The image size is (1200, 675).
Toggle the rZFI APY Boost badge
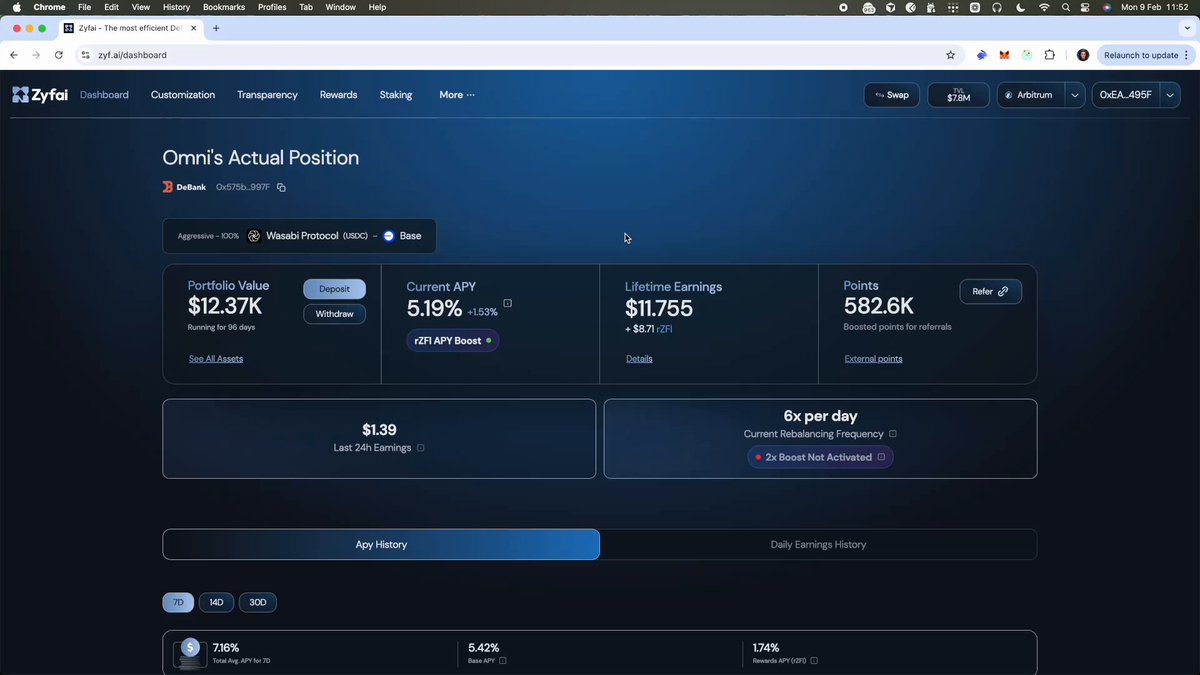(x=452, y=340)
